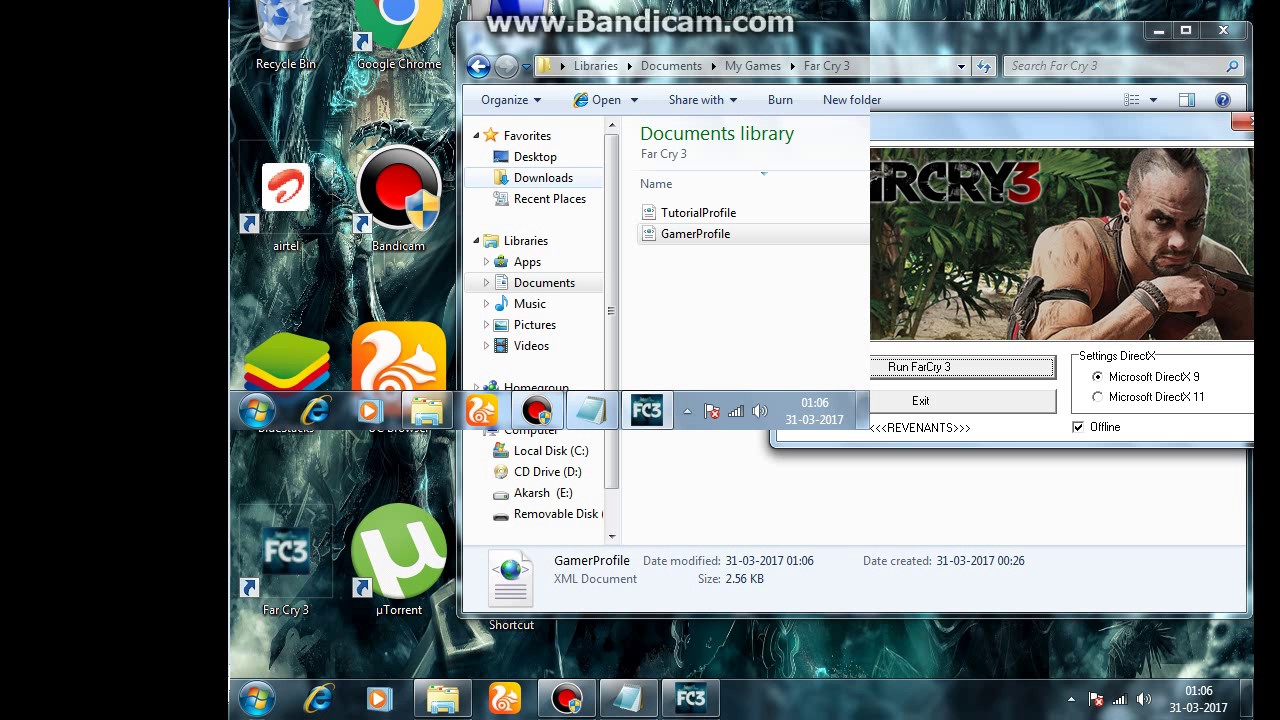The image size is (1280, 720).
Task: Click Burn in Explorer toolbar
Action: point(780,100)
